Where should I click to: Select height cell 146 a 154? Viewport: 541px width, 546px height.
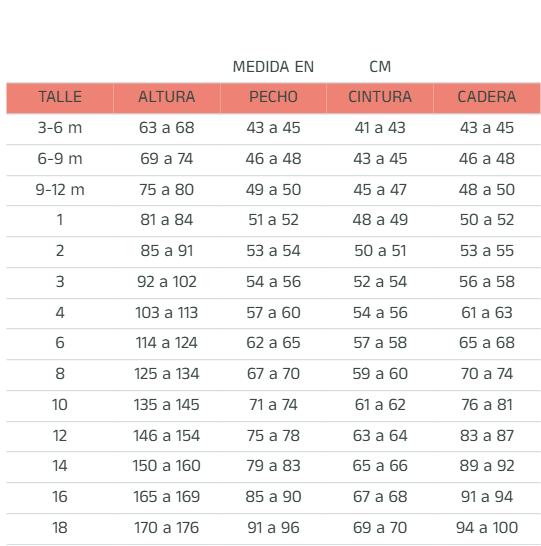[167, 436]
